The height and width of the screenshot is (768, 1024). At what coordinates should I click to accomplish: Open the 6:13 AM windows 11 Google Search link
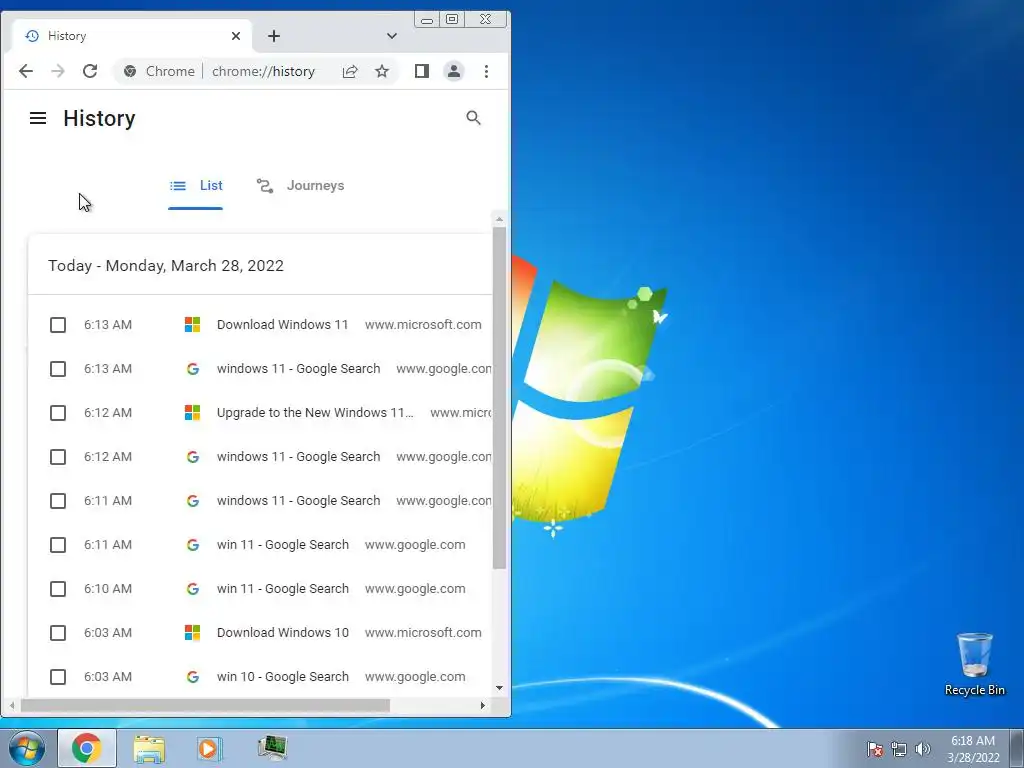(298, 369)
